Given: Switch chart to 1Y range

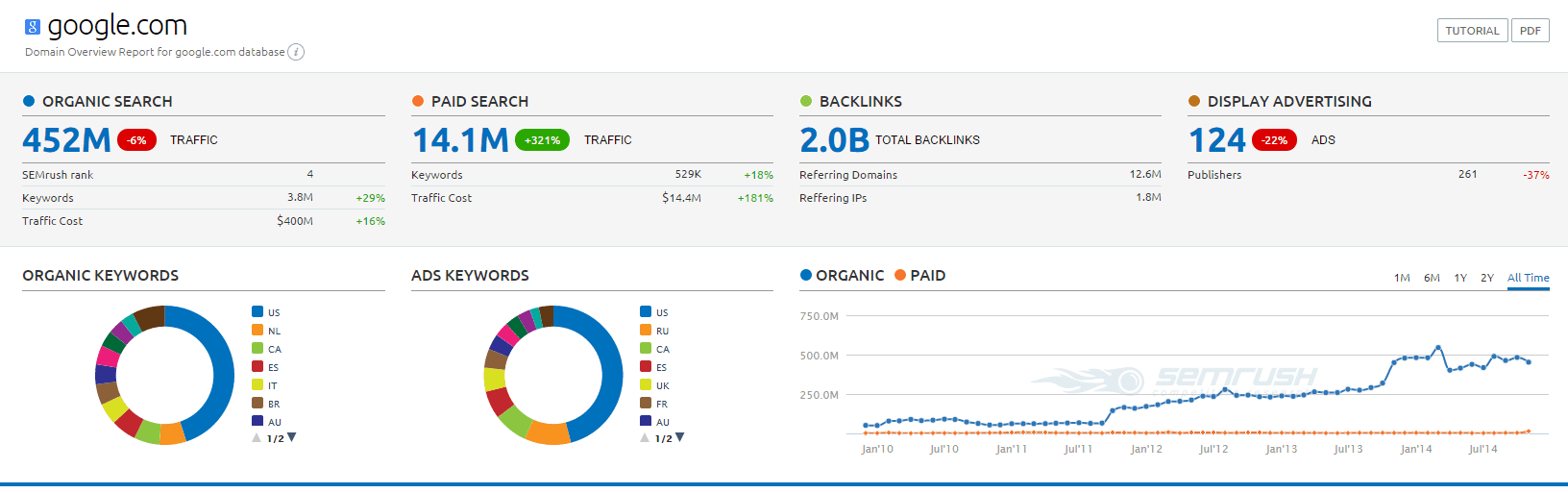Looking at the screenshot, I should (1460, 278).
